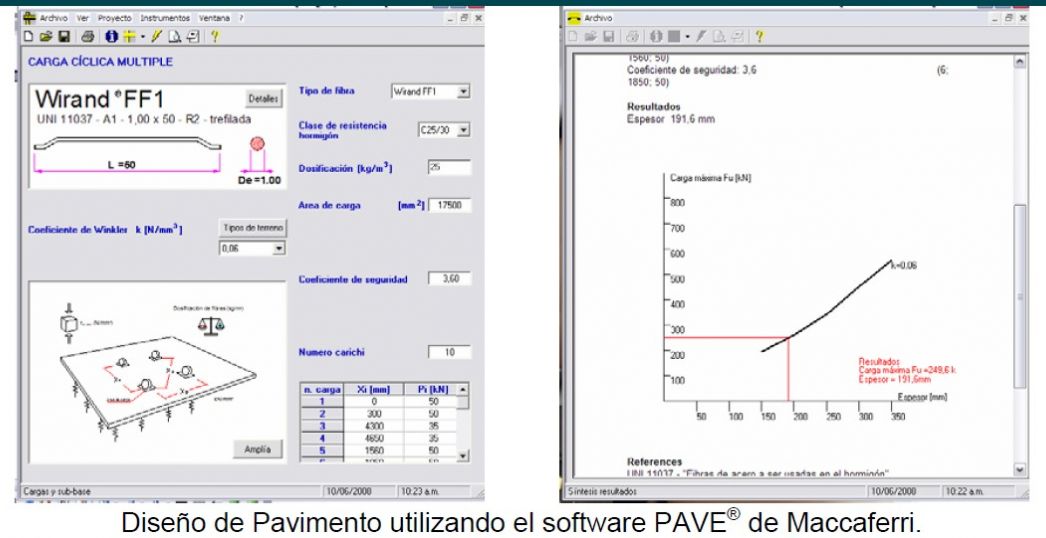Click the Detalles button for Wirand FF1
This screenshot has height=538, width=1046.
click(x=263, y=99)
